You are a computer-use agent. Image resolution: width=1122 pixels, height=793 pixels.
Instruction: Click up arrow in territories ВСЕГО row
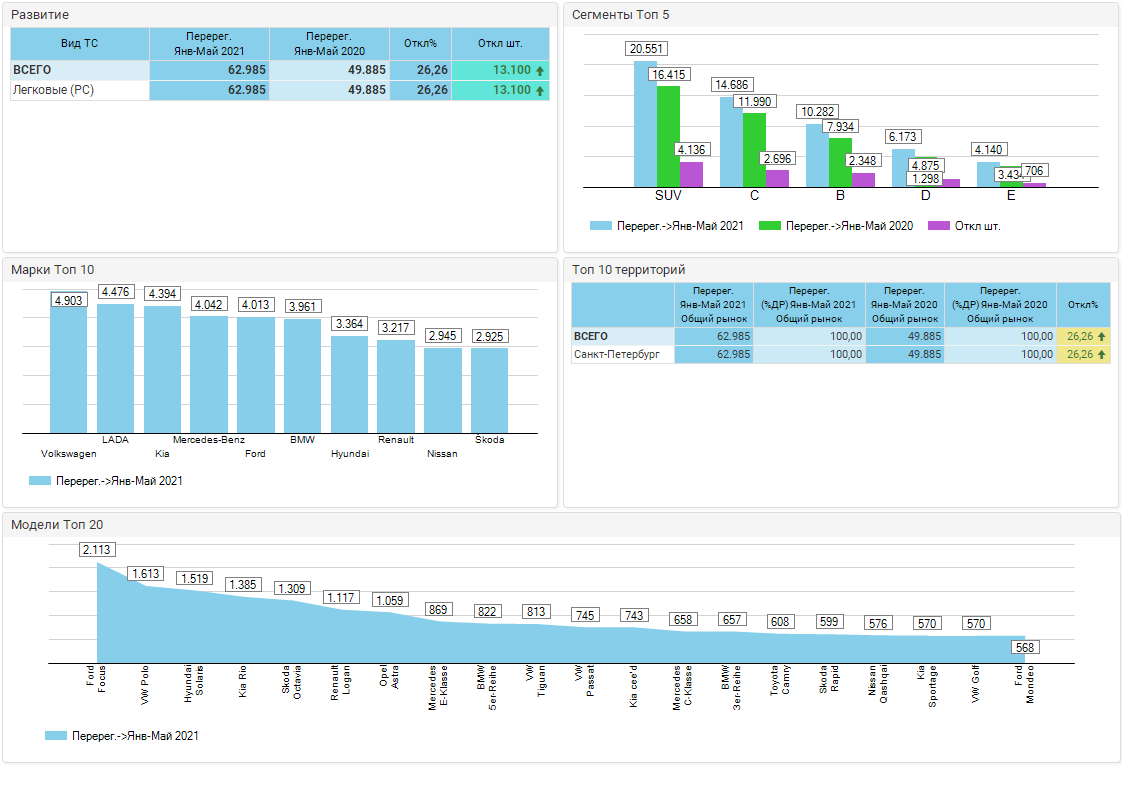[1101, 337]
